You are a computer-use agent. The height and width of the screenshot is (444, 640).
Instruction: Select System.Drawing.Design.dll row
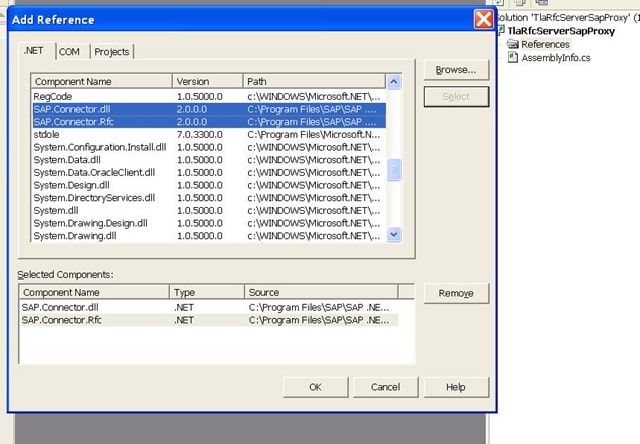coord(209,223)
